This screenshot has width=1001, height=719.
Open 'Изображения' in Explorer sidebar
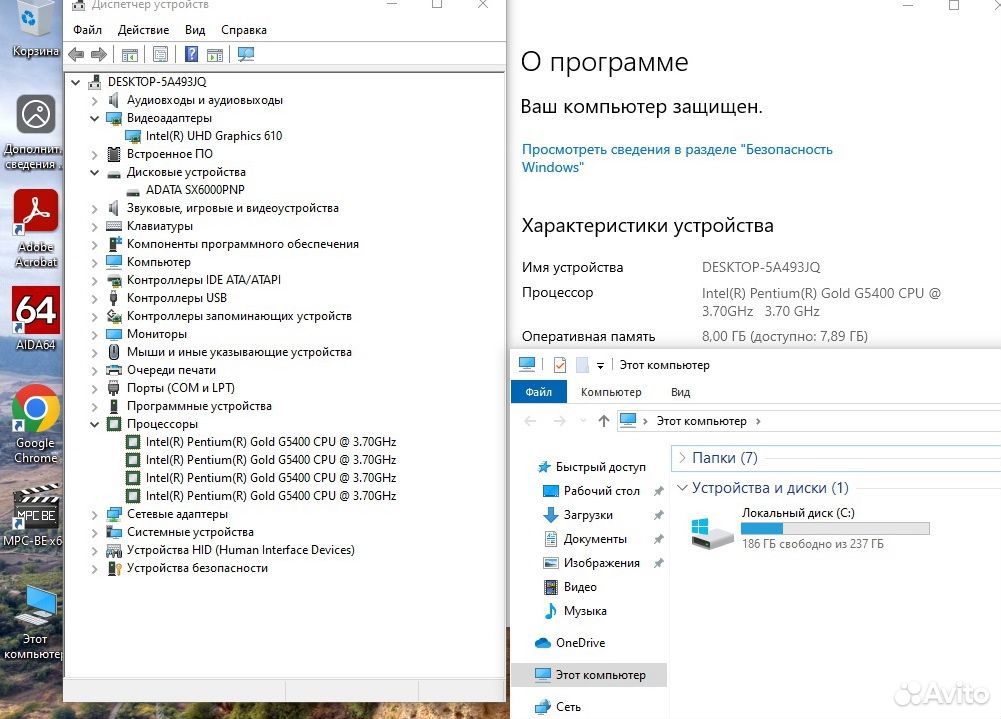click(x=591, y=563)
